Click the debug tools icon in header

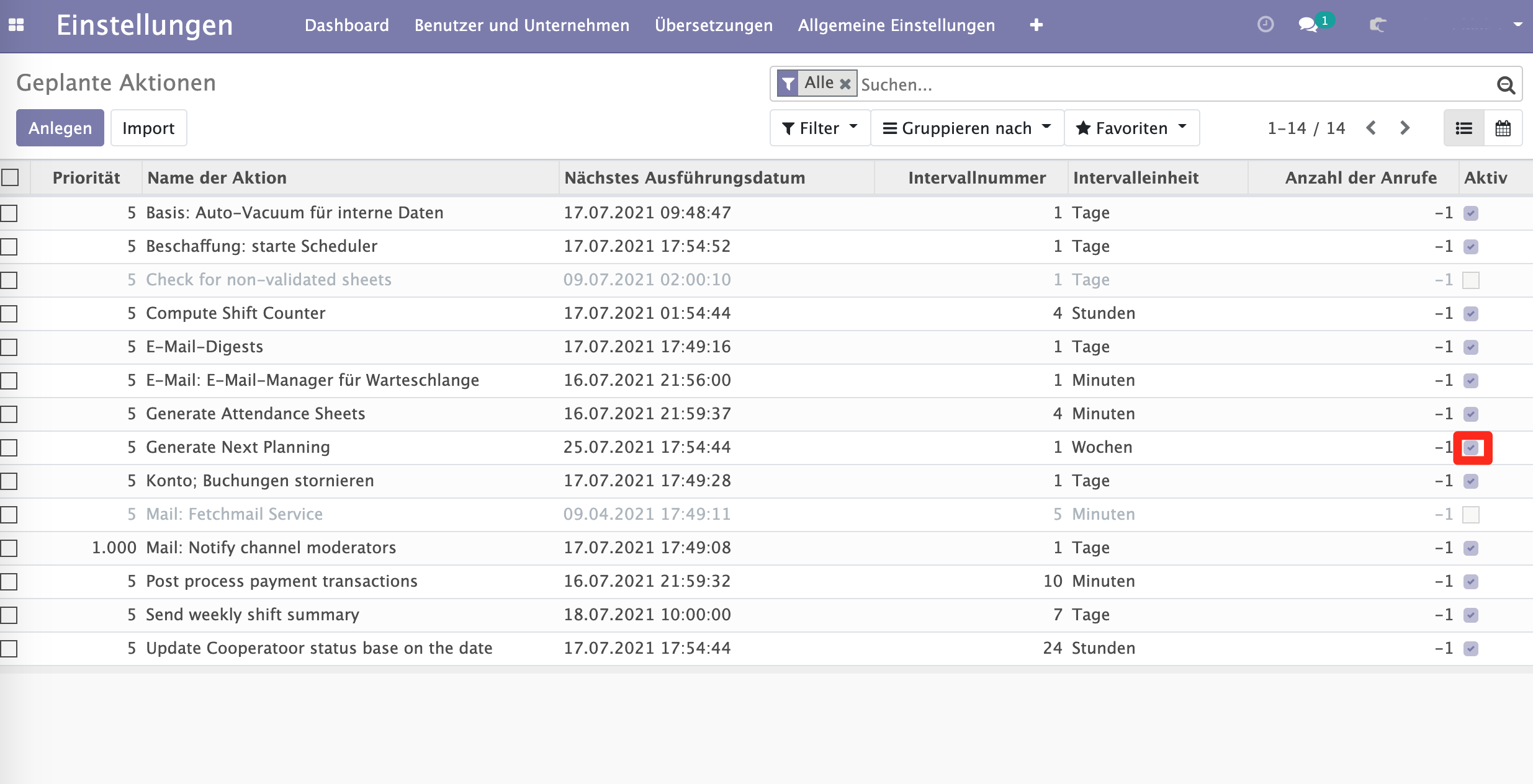pyautogui.click(x=1378, y=25)
